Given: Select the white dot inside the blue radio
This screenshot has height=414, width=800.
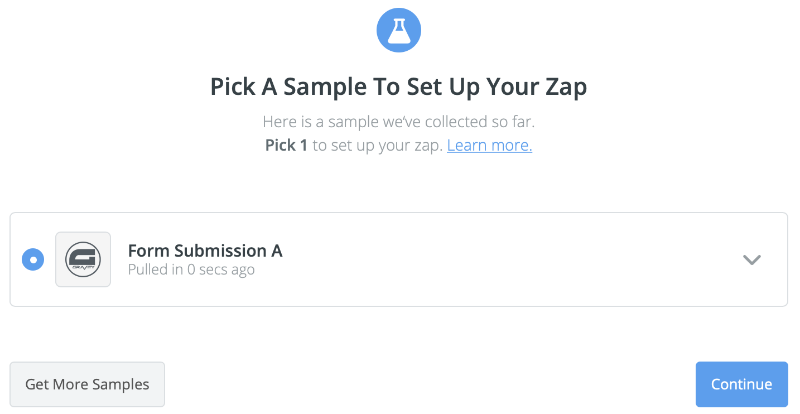Looking at the screenshot, I should point(33,259).
